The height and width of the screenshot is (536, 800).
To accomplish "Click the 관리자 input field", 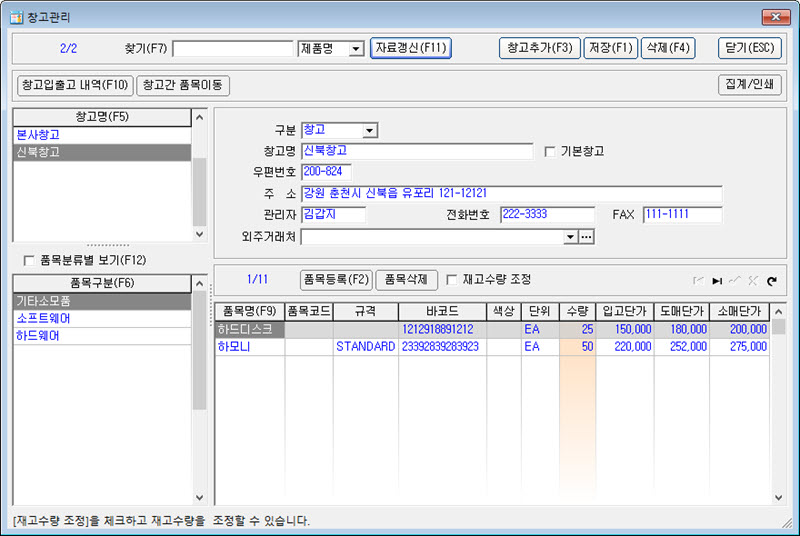I will [x=333, y=215].
